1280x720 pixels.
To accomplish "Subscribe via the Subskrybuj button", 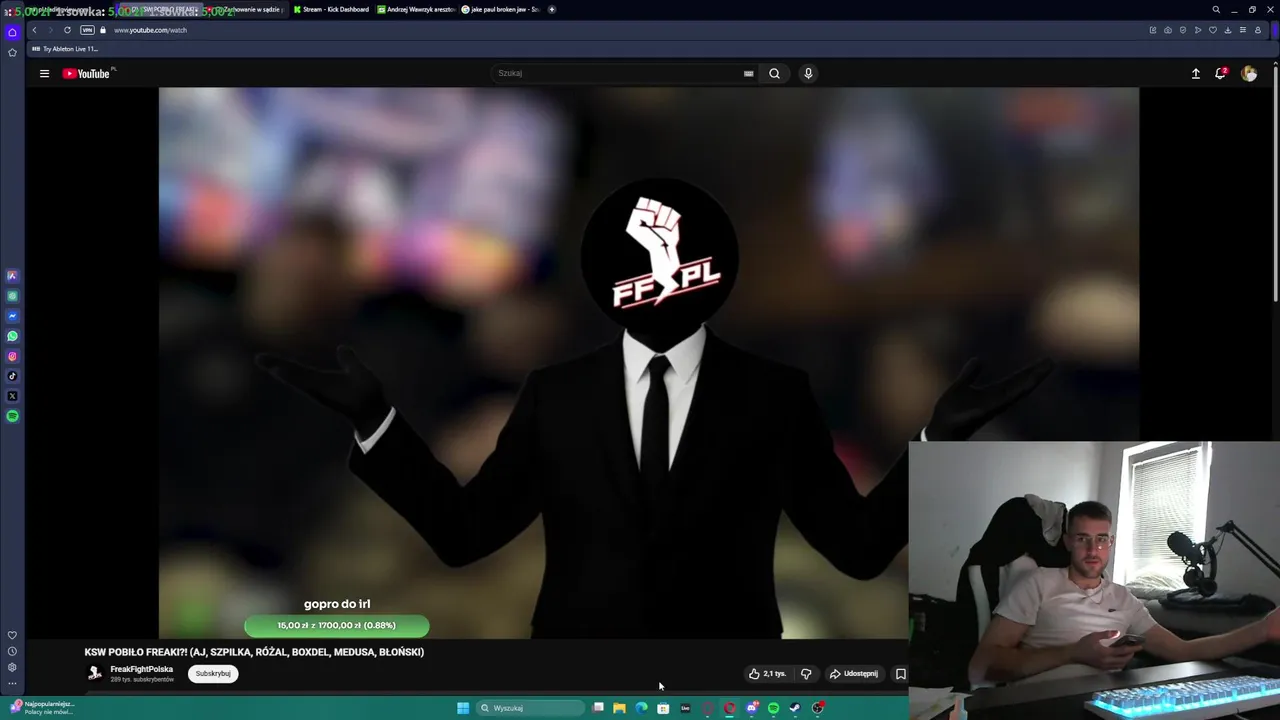I will 213,673.
